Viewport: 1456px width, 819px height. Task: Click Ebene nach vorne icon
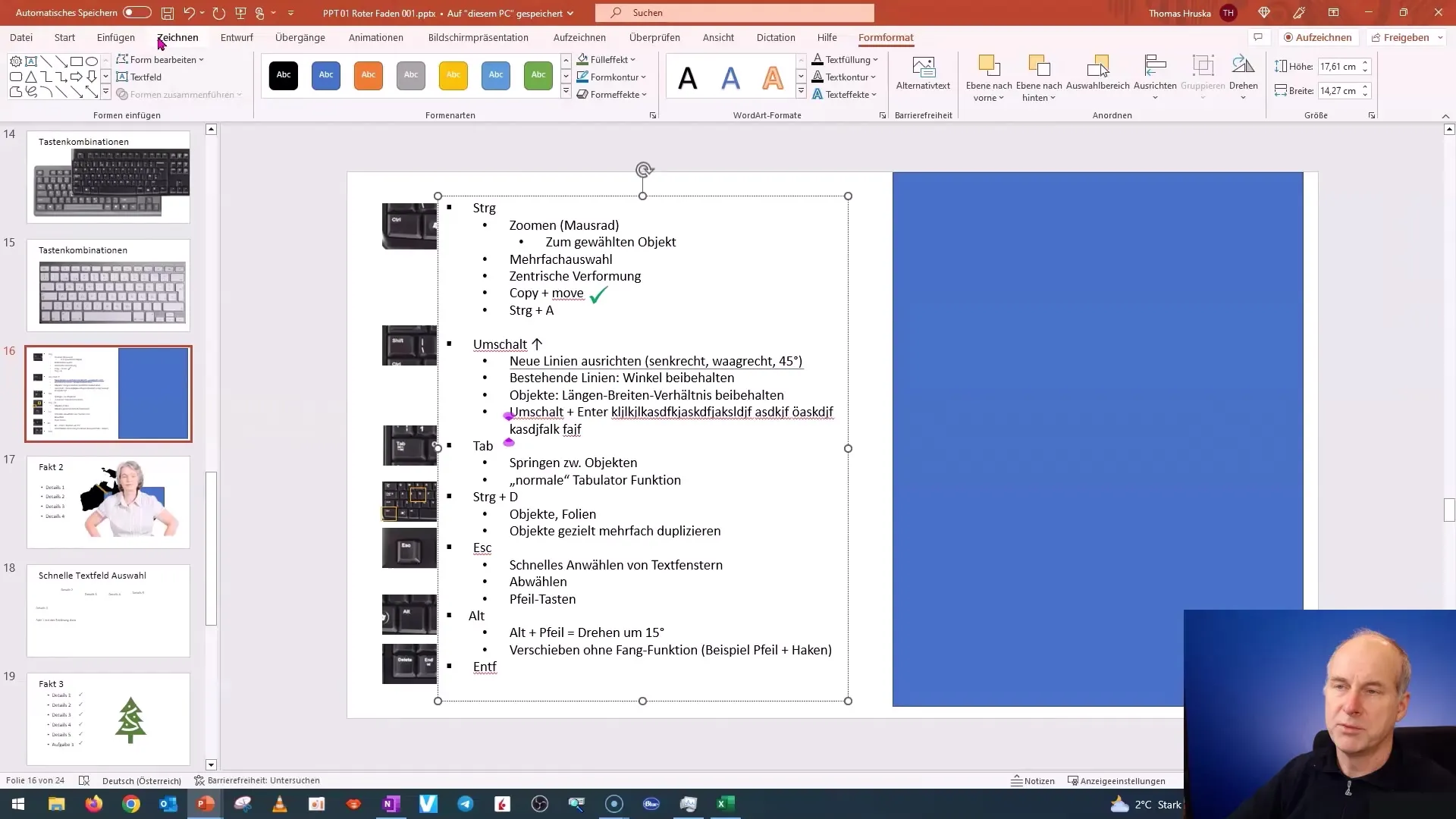[989, 67]
